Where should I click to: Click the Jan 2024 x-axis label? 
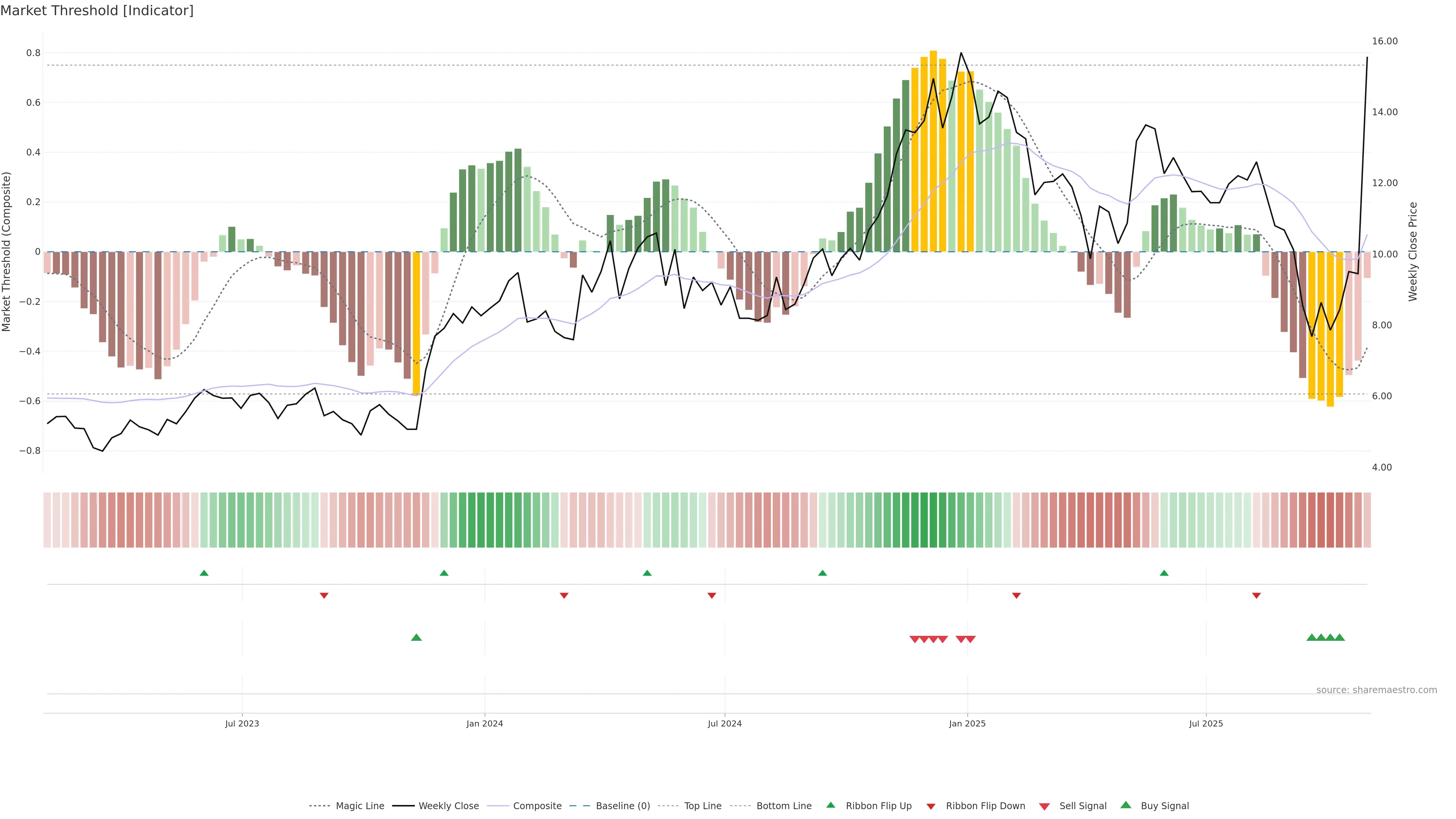coord(485,723)
